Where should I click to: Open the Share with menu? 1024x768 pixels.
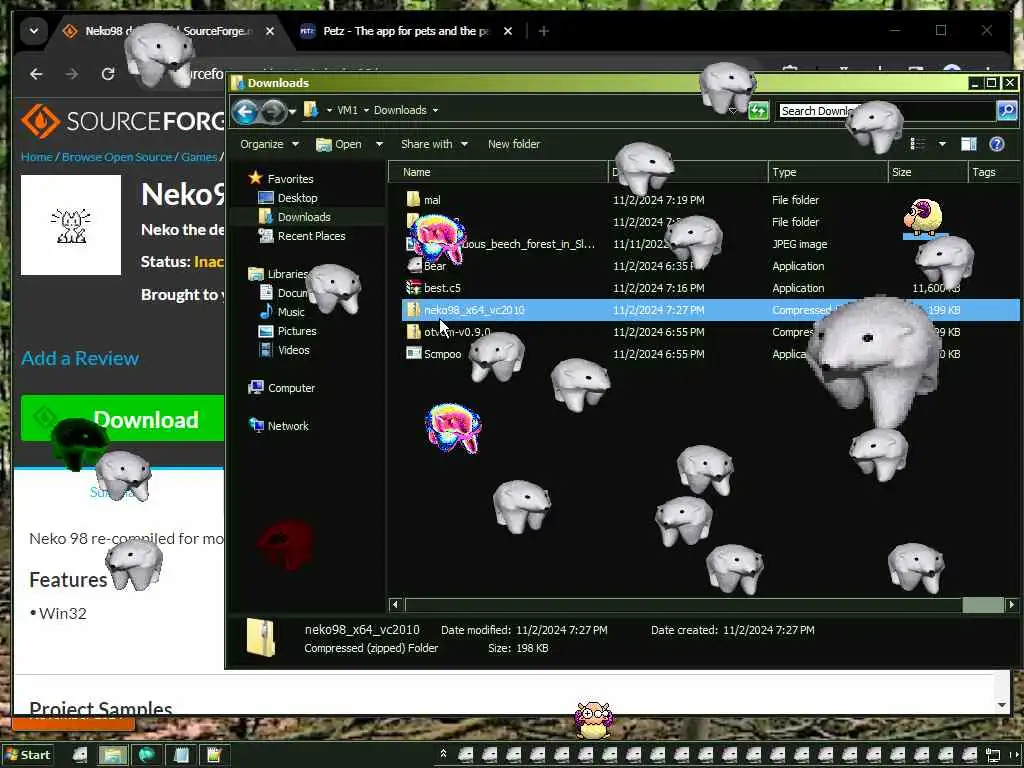click(434, 144)
